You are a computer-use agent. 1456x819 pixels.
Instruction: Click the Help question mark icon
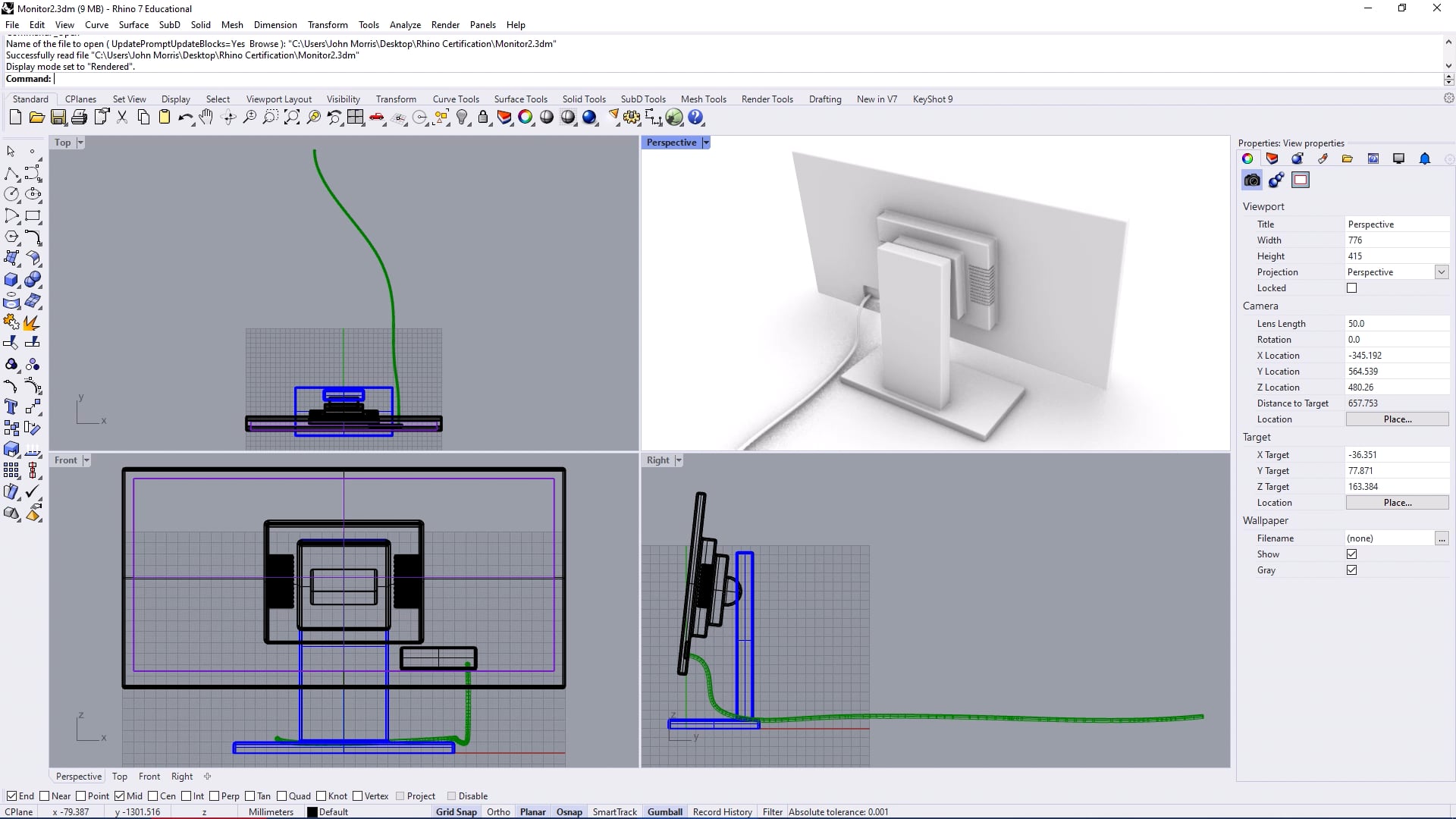(x=695, y=118)
